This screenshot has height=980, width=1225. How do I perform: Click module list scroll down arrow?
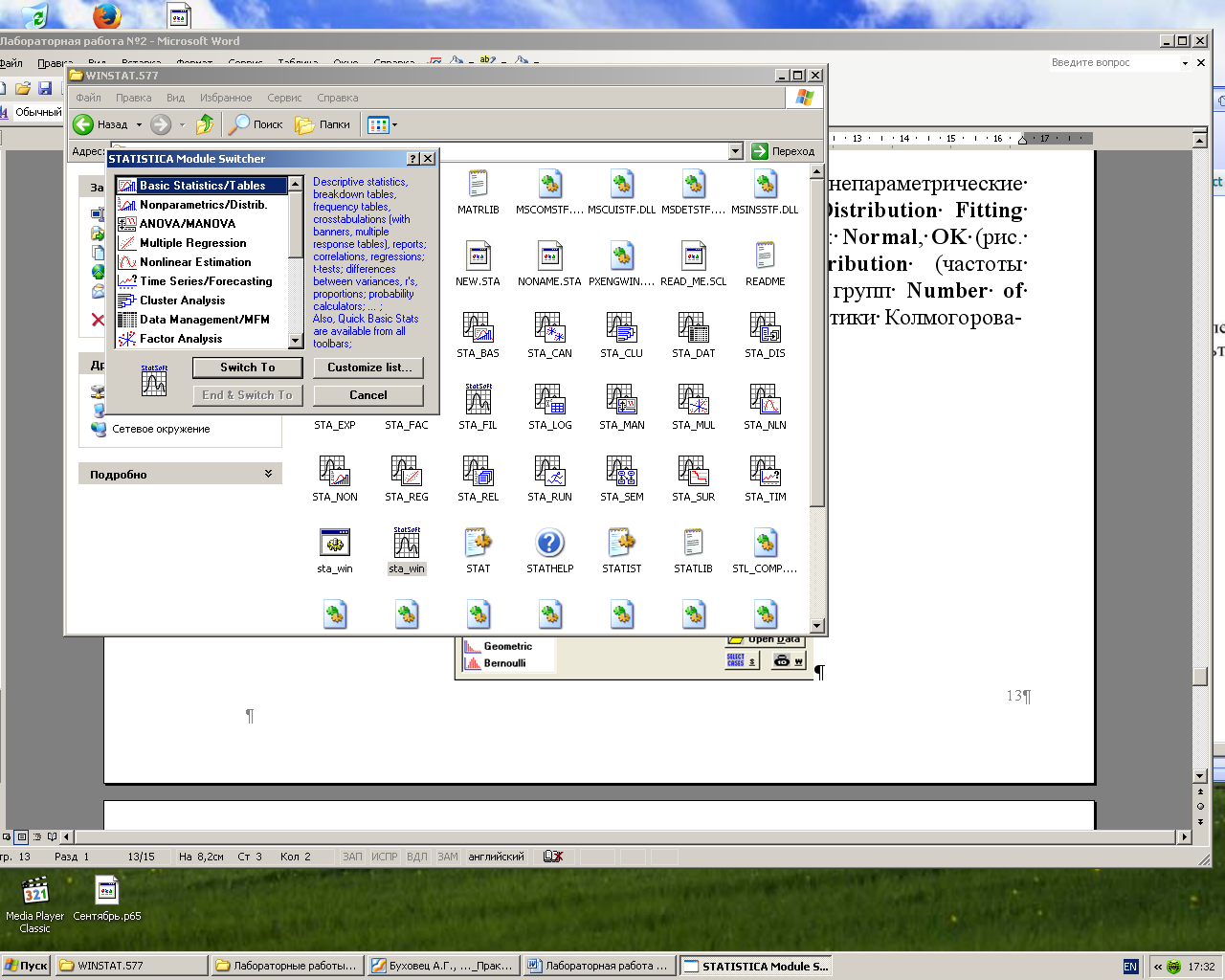(296, 341)
